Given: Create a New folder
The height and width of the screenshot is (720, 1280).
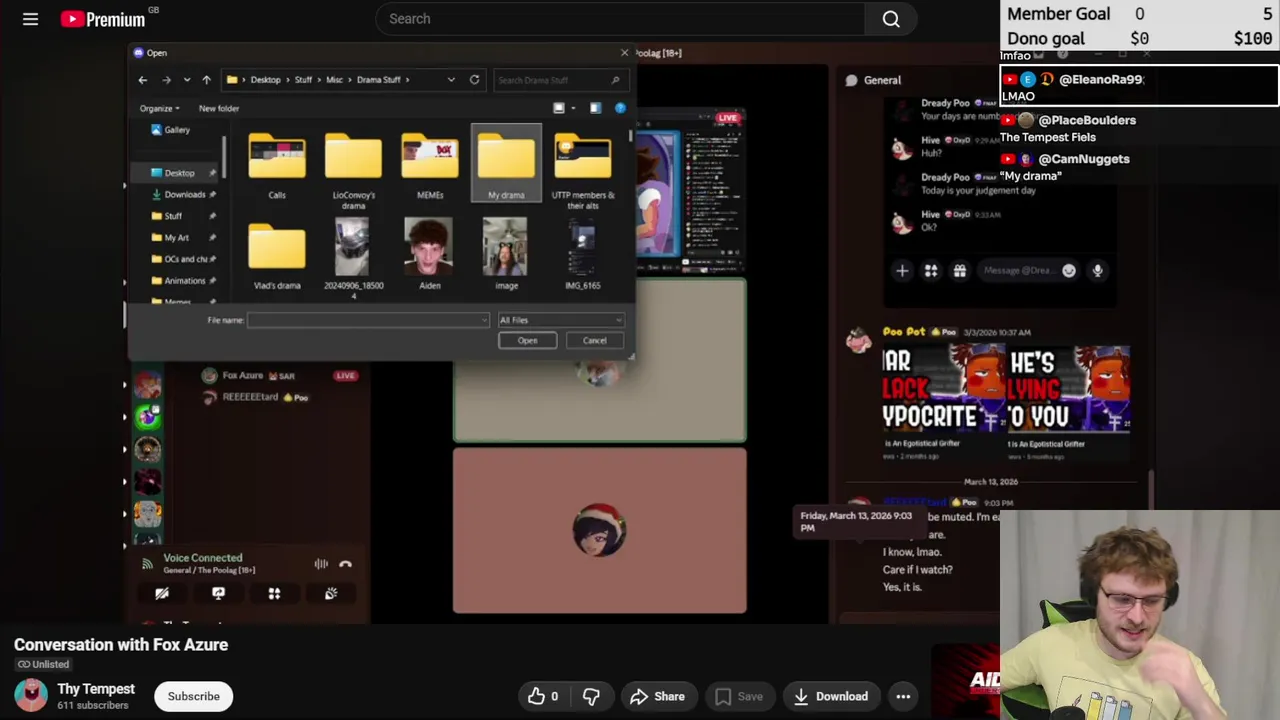Looking at the screenshot, I should tap(219, 108).
